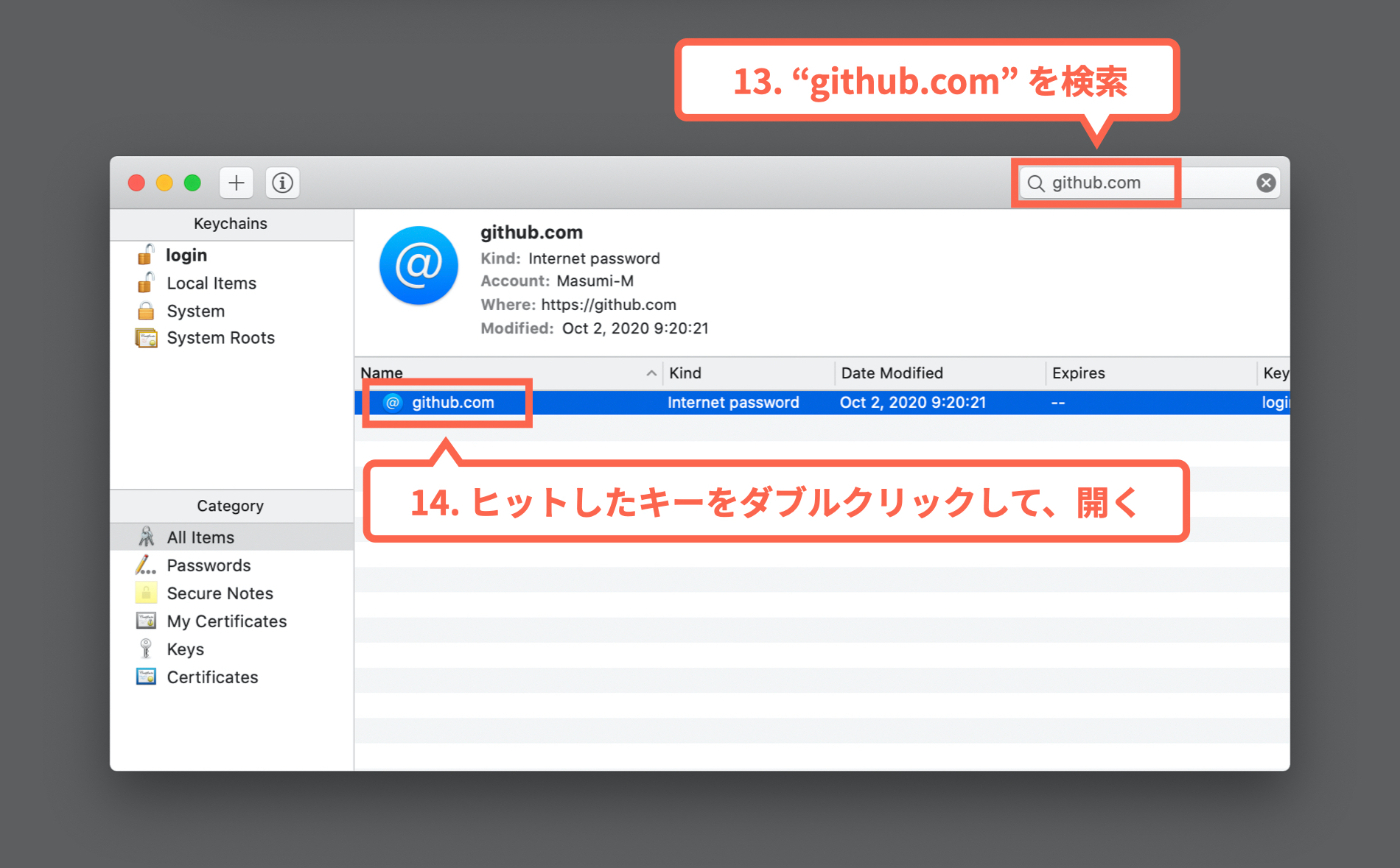Click the github.com title in the detail header
Screen dimensions: 1400x868
(531, 233)
